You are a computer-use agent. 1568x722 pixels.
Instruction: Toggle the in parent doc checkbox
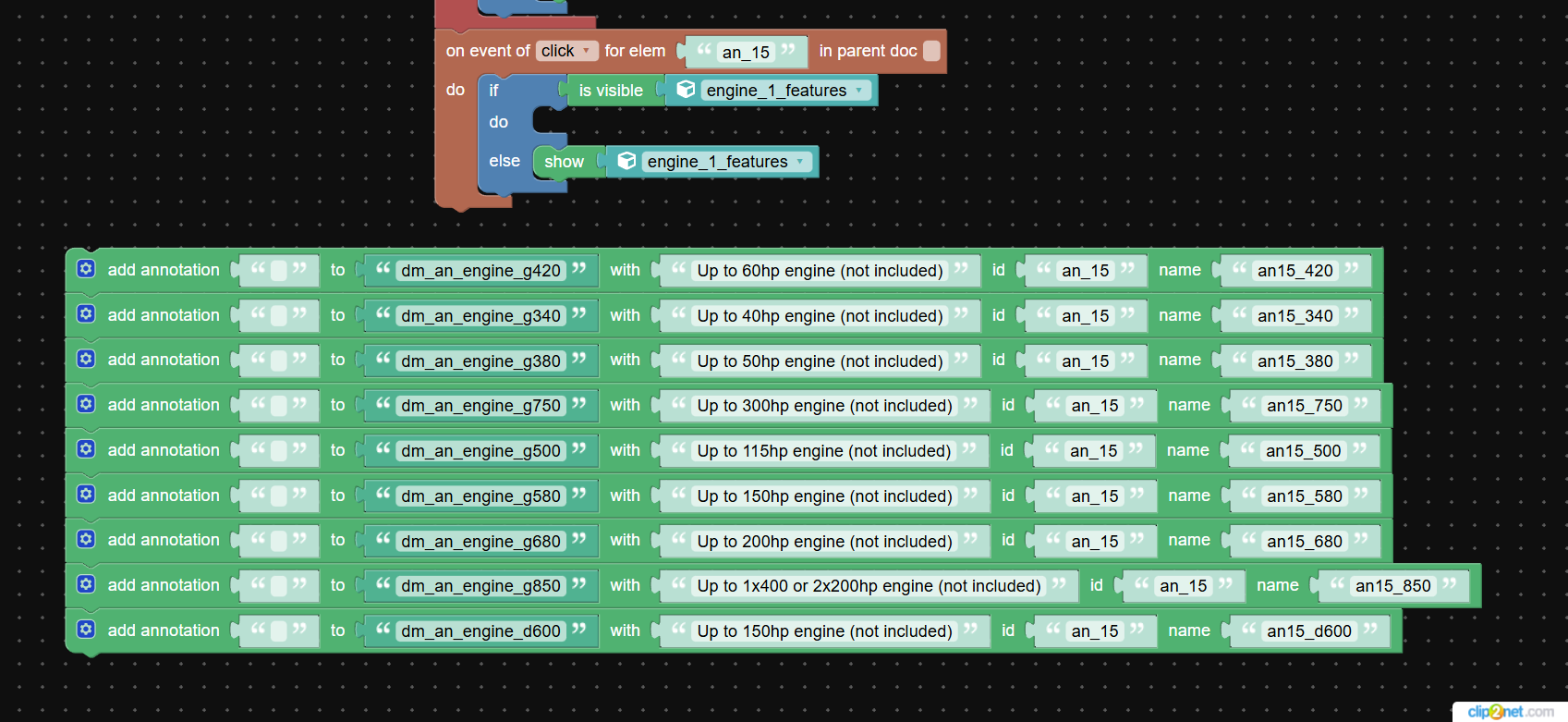click(x=931, y=51)
